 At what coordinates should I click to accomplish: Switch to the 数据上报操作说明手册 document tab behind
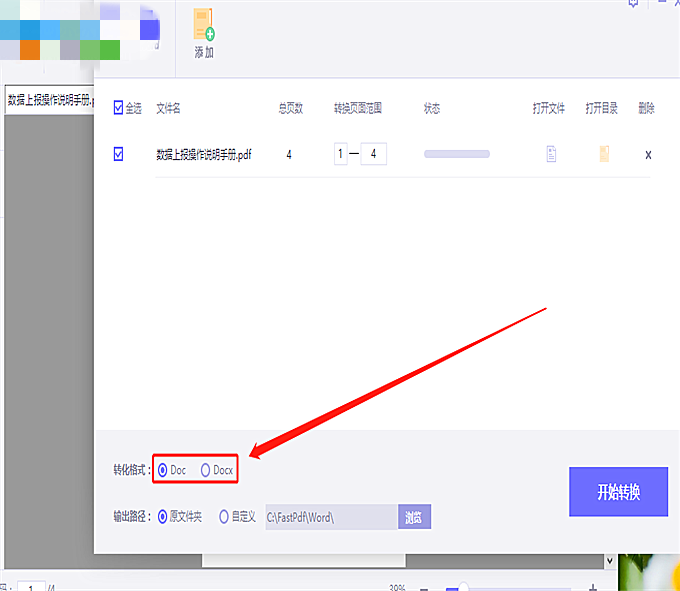pyautogui.click(x=49, y=100)
